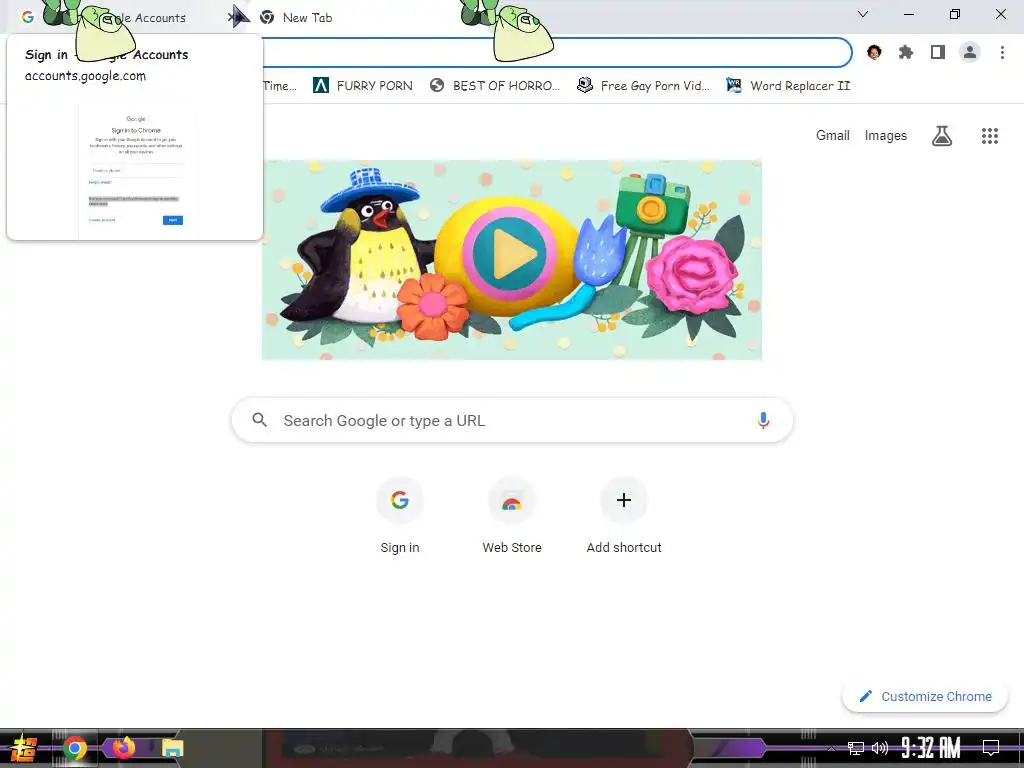The width and height of the screenshot is (1024, 768).
Task: Click the Customize Chrome button
Action: click(925, 696)
